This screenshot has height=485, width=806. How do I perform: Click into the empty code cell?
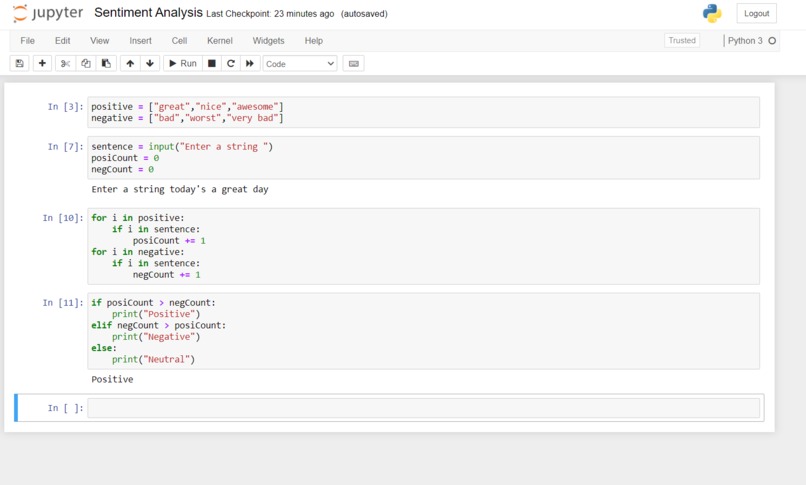pyautogui.click(x=424, y=408)
